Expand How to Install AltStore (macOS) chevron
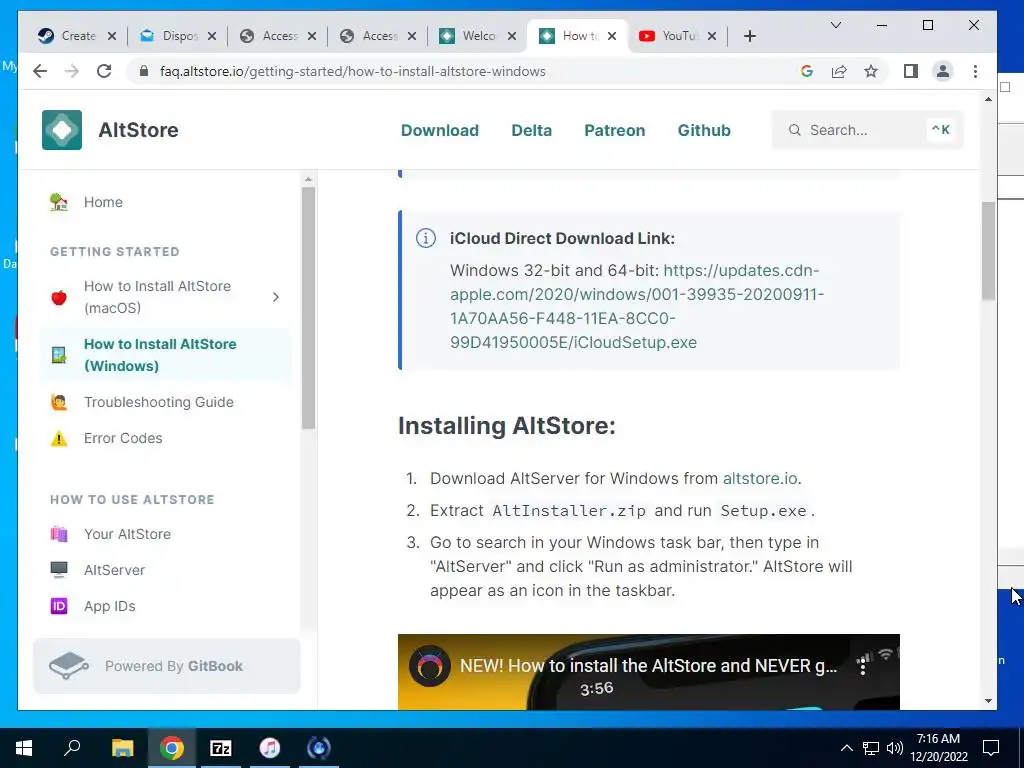Screen dimensions: 1024x768 point(276,297)
